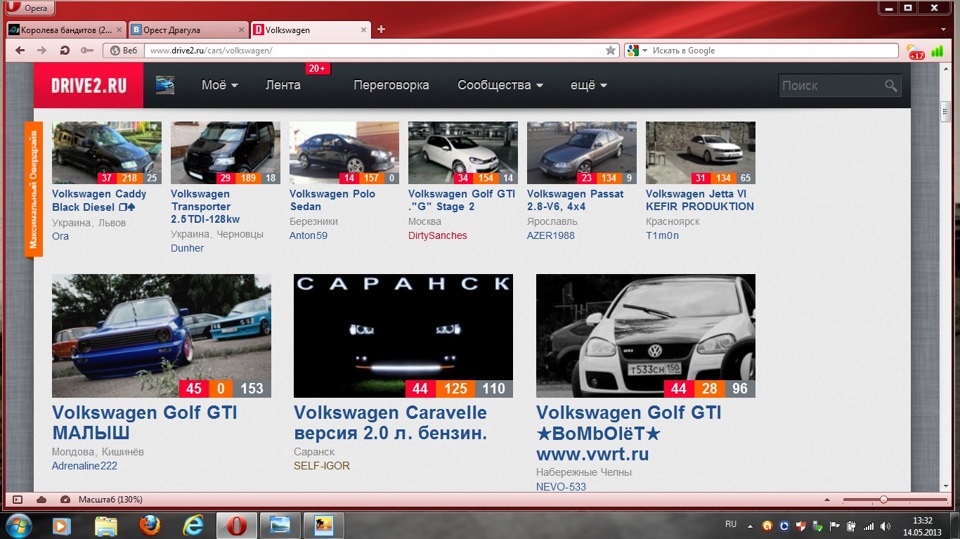Close the Королева бандитов tab

pyautogui.click(x=119, y=29)
